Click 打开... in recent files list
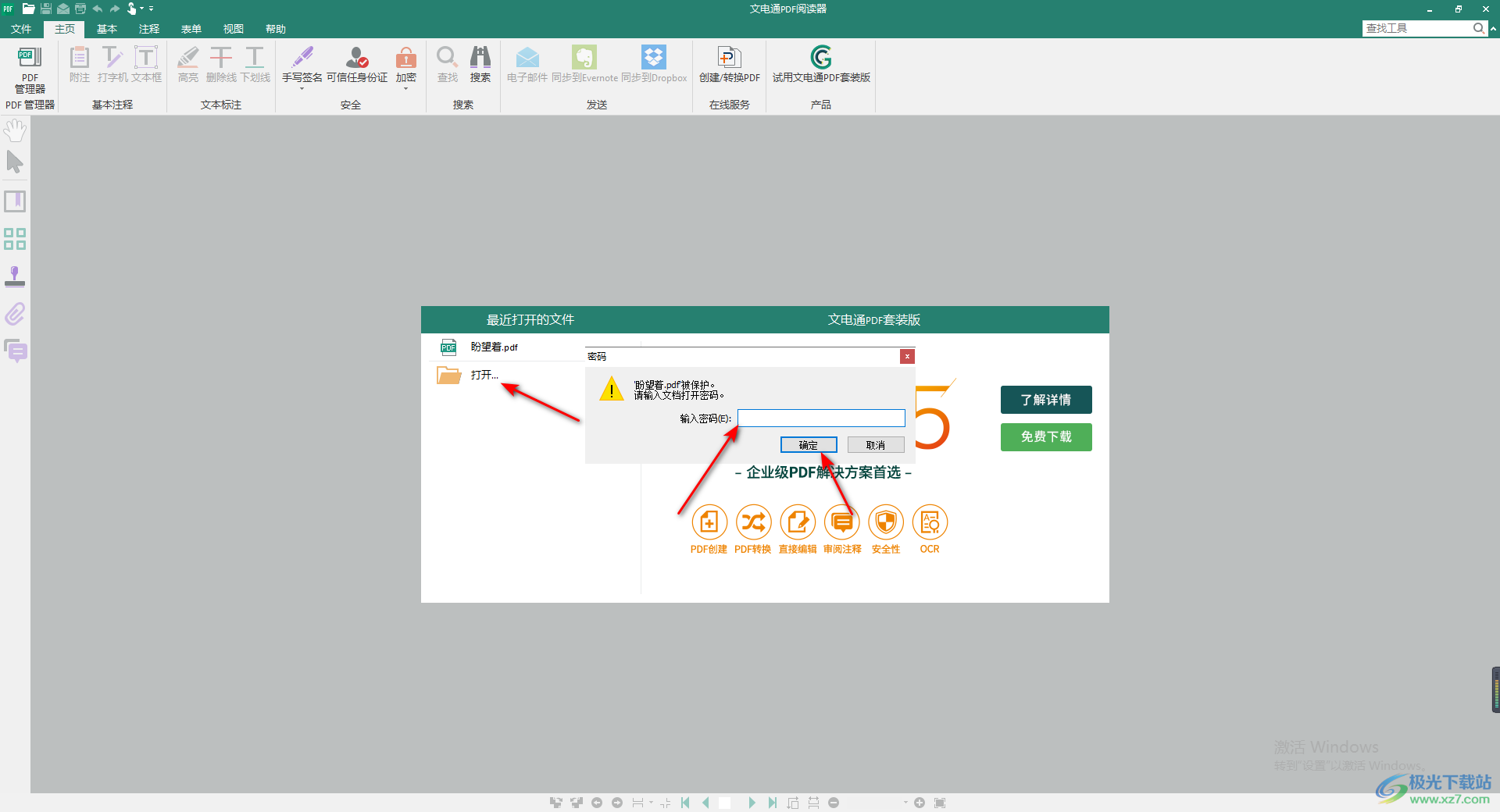The image size is (1500, 812). click(484, 375)
